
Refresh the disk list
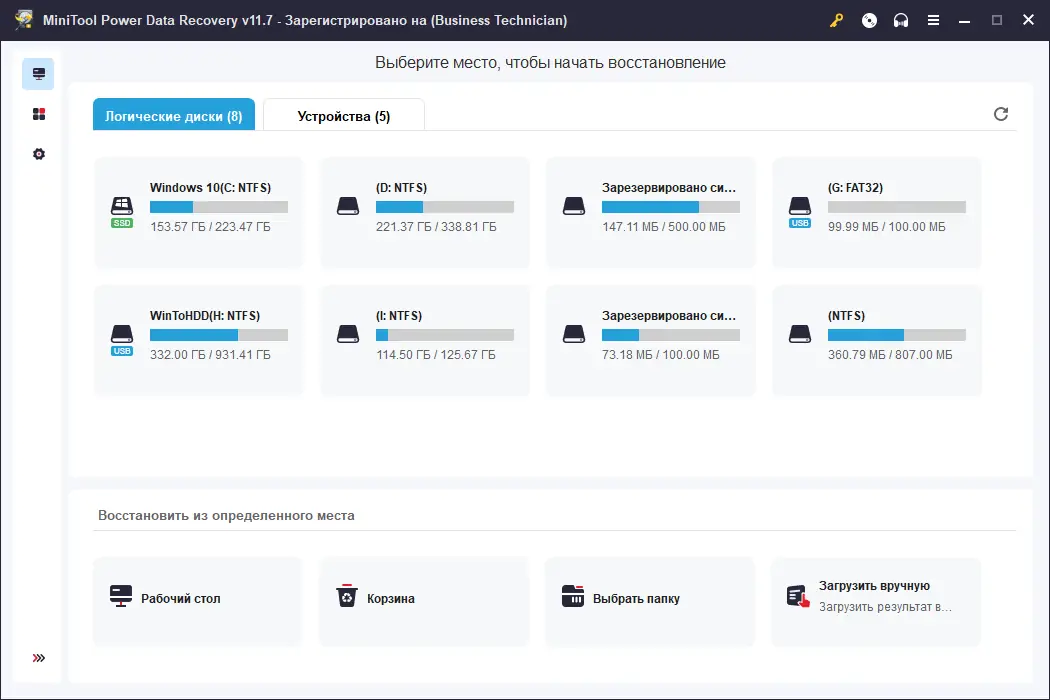[1001, 114]
